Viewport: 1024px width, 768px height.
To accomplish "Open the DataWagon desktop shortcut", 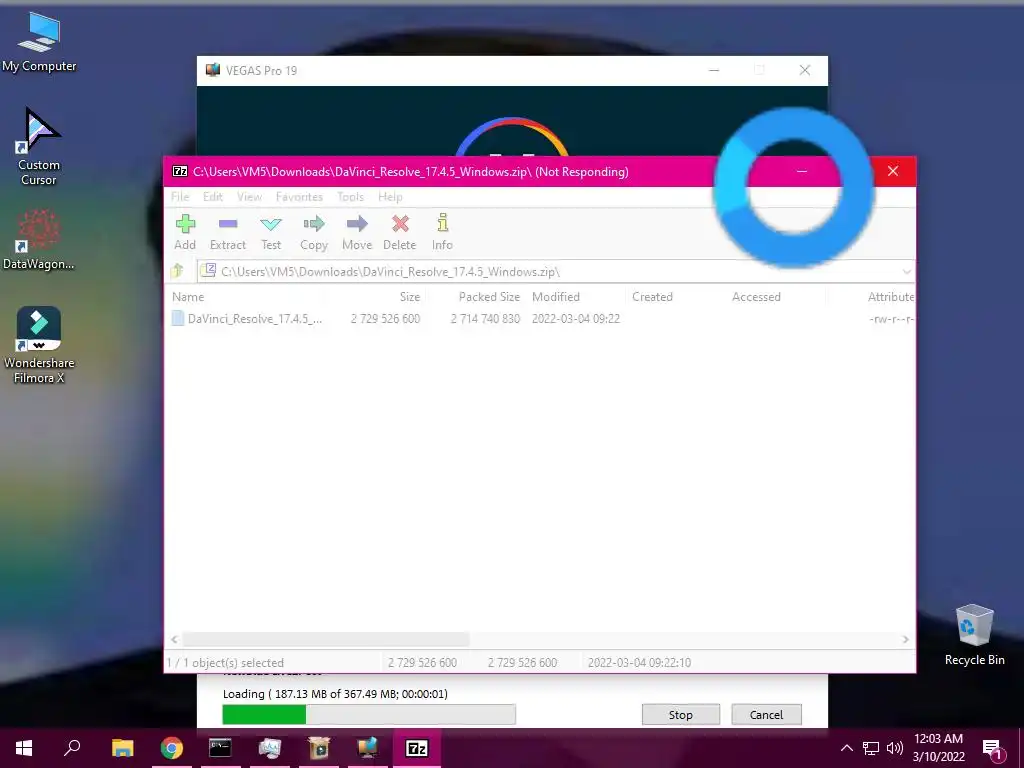I will pos(39,240).
